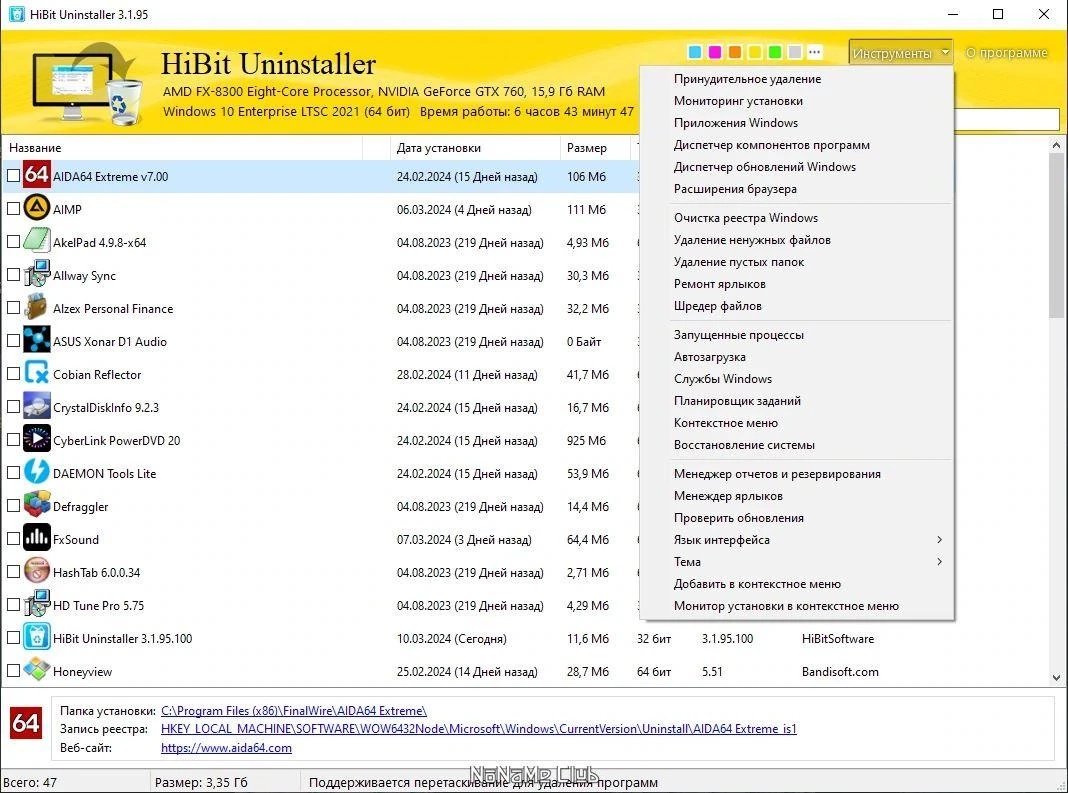Click the HiBit Uninstaller header logo
The height and width of the screenshot is (793, 1068).
[89, 84]
